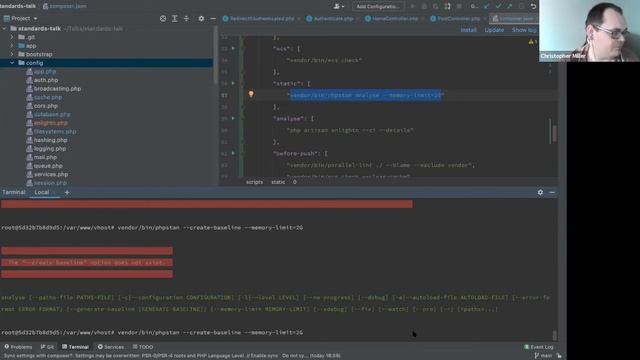Run the "before-push" script gutter arrow
The height and width of the screenshot is (360, 640).
click(233, 153)
